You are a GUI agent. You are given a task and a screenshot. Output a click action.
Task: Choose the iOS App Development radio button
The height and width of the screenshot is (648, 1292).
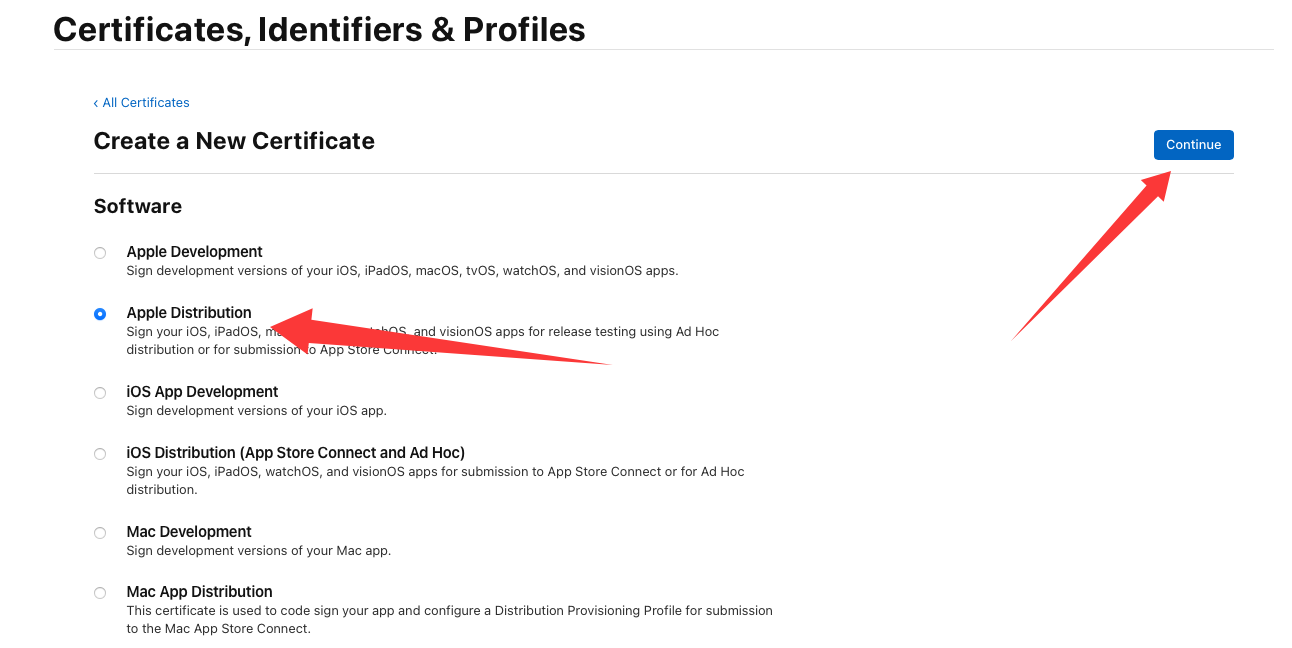[x=100, y=393]
